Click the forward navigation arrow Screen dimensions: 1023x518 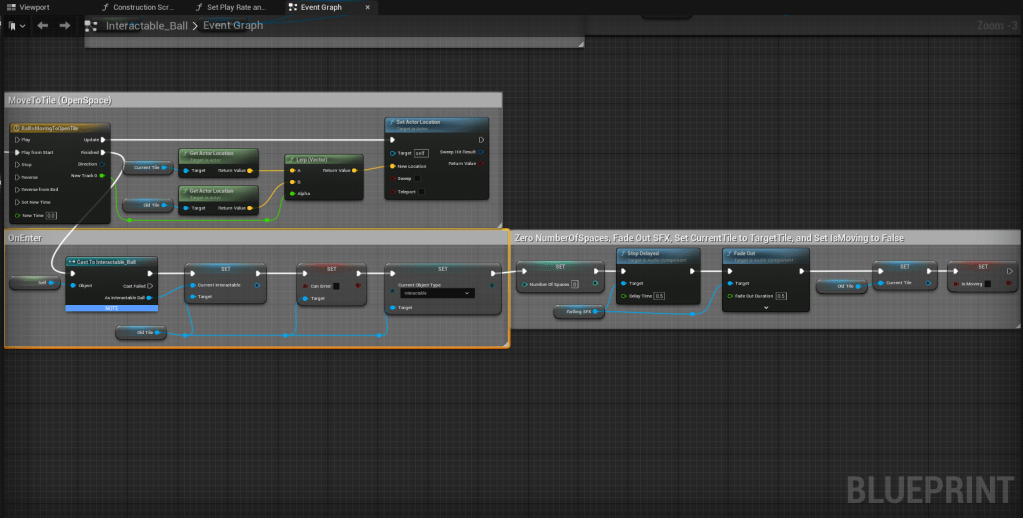(64, 25)
